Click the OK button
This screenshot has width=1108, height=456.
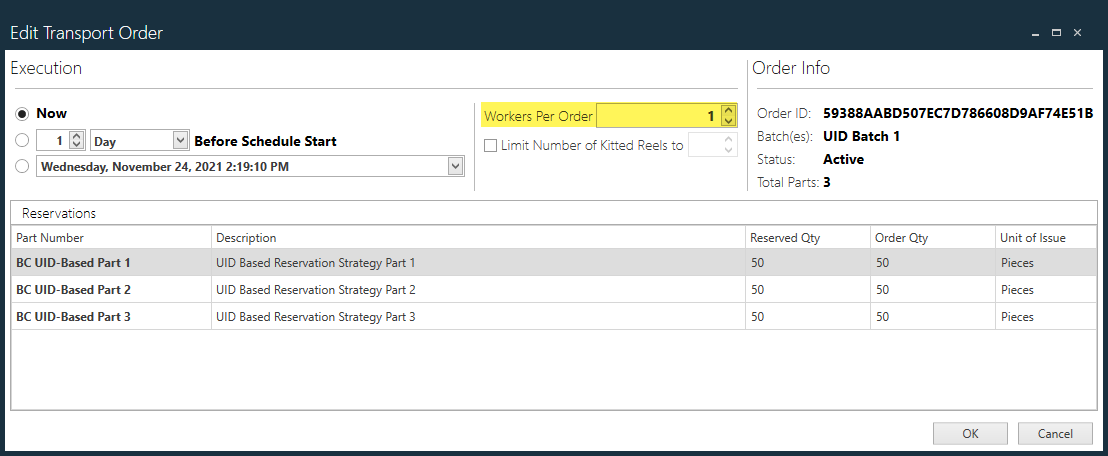pyautogui.click(x=970, y=434)
